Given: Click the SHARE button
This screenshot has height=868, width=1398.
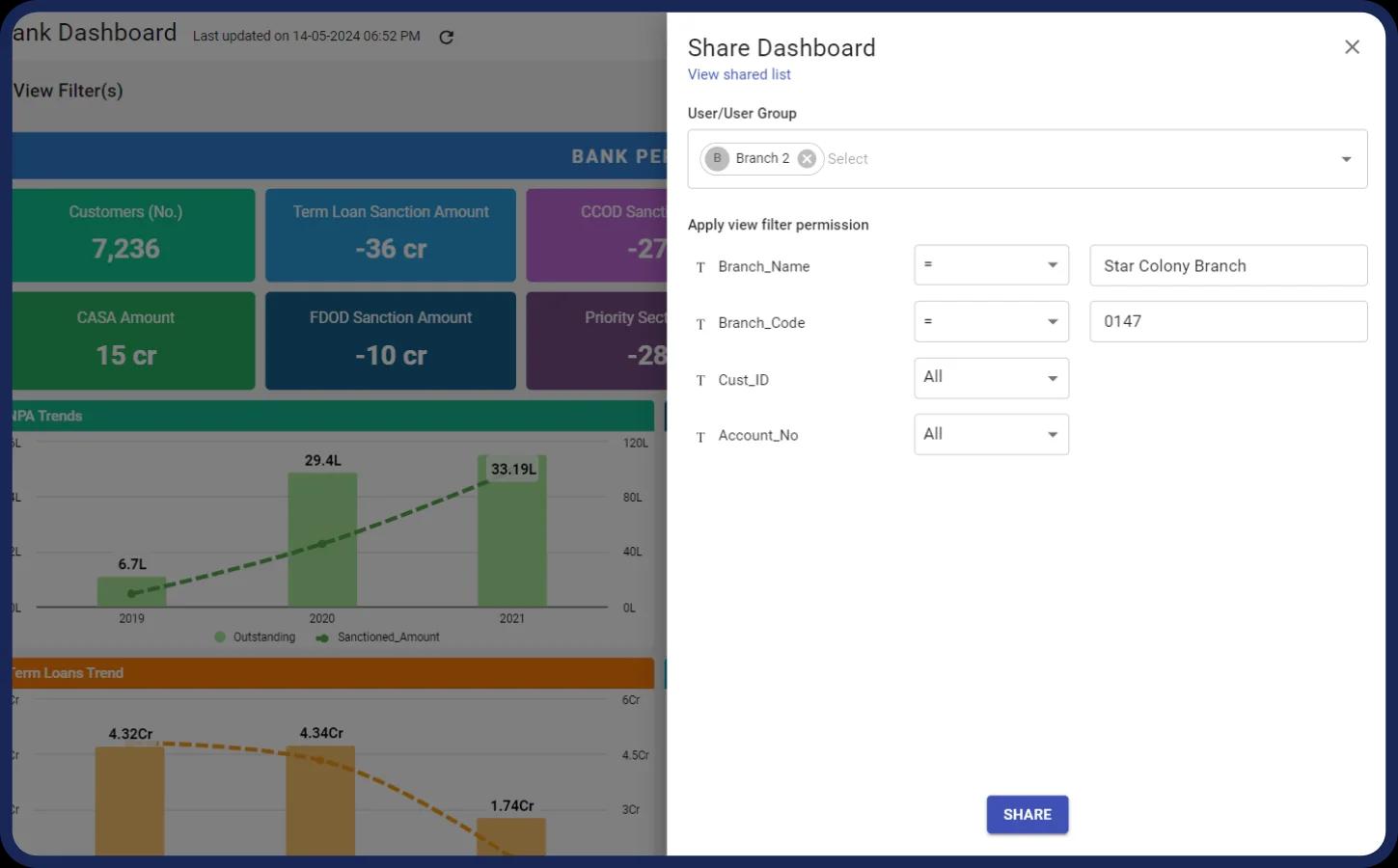Looking at the screenshot, I should tap(1027, 814).
